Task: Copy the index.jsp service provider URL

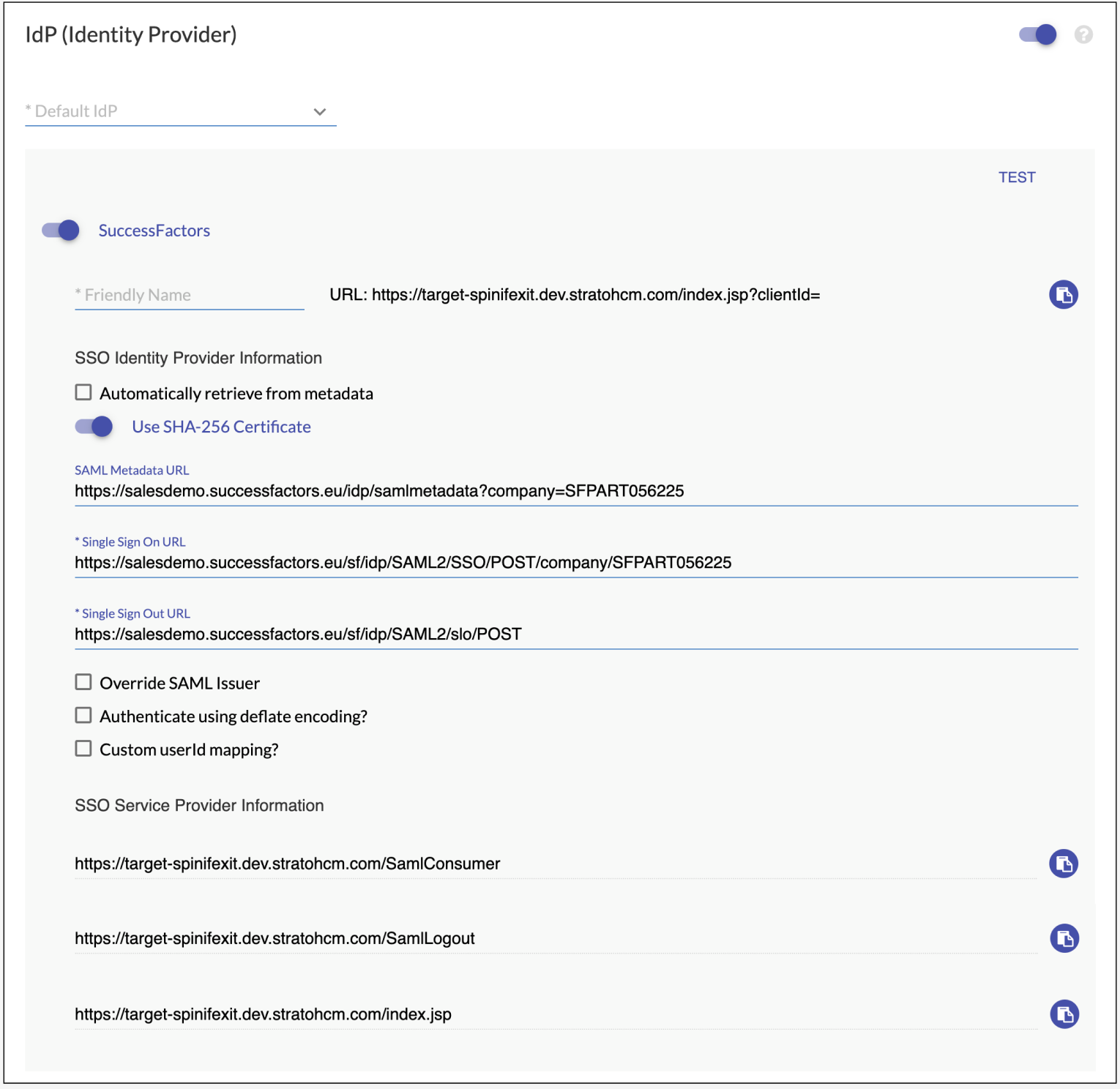Action: (1064, 1014)
